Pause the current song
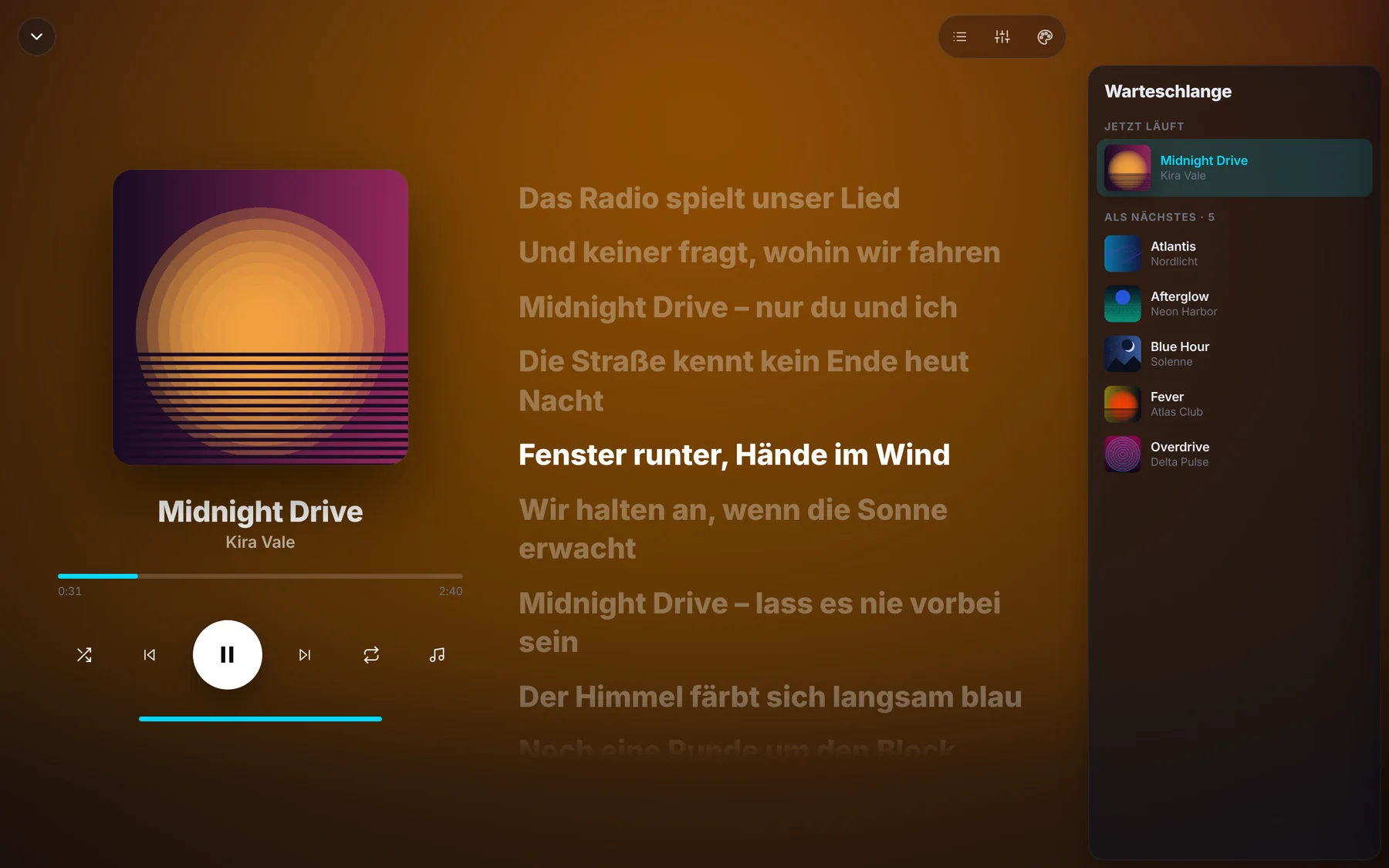The image size is (1389, 868). (228, 655)
